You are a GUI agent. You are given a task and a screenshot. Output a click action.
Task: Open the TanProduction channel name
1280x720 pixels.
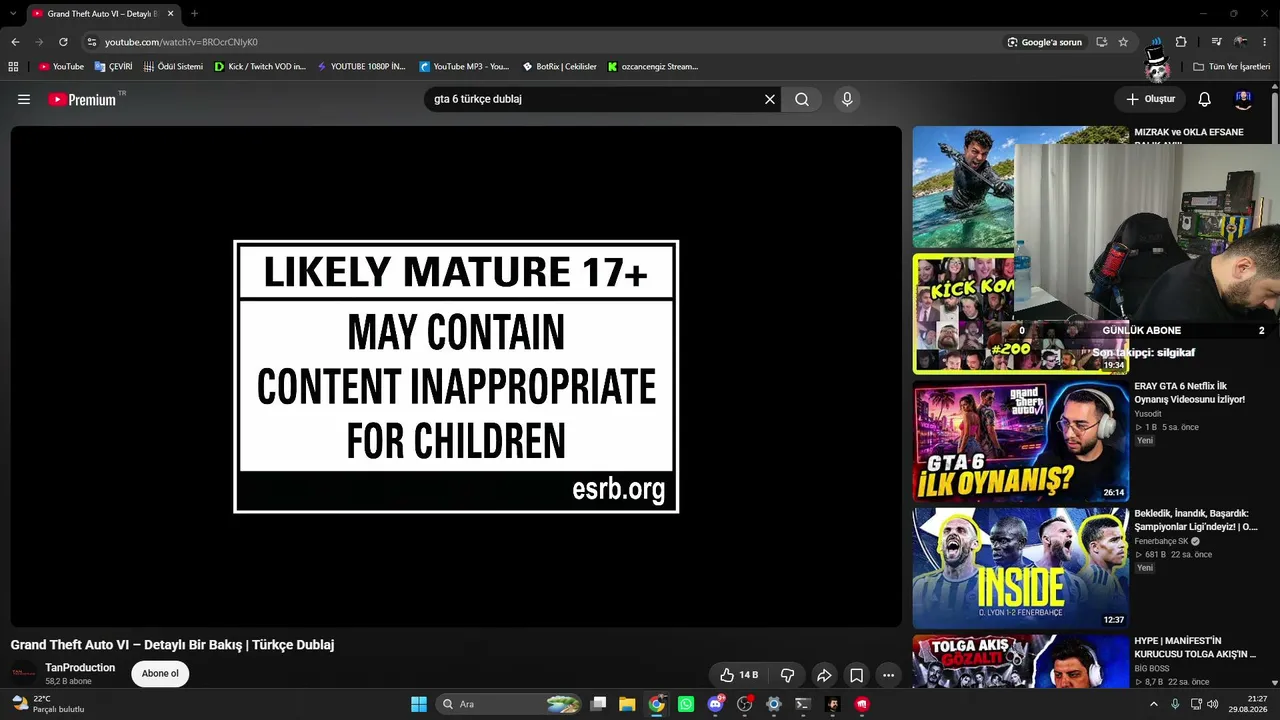tap(80, 668)
